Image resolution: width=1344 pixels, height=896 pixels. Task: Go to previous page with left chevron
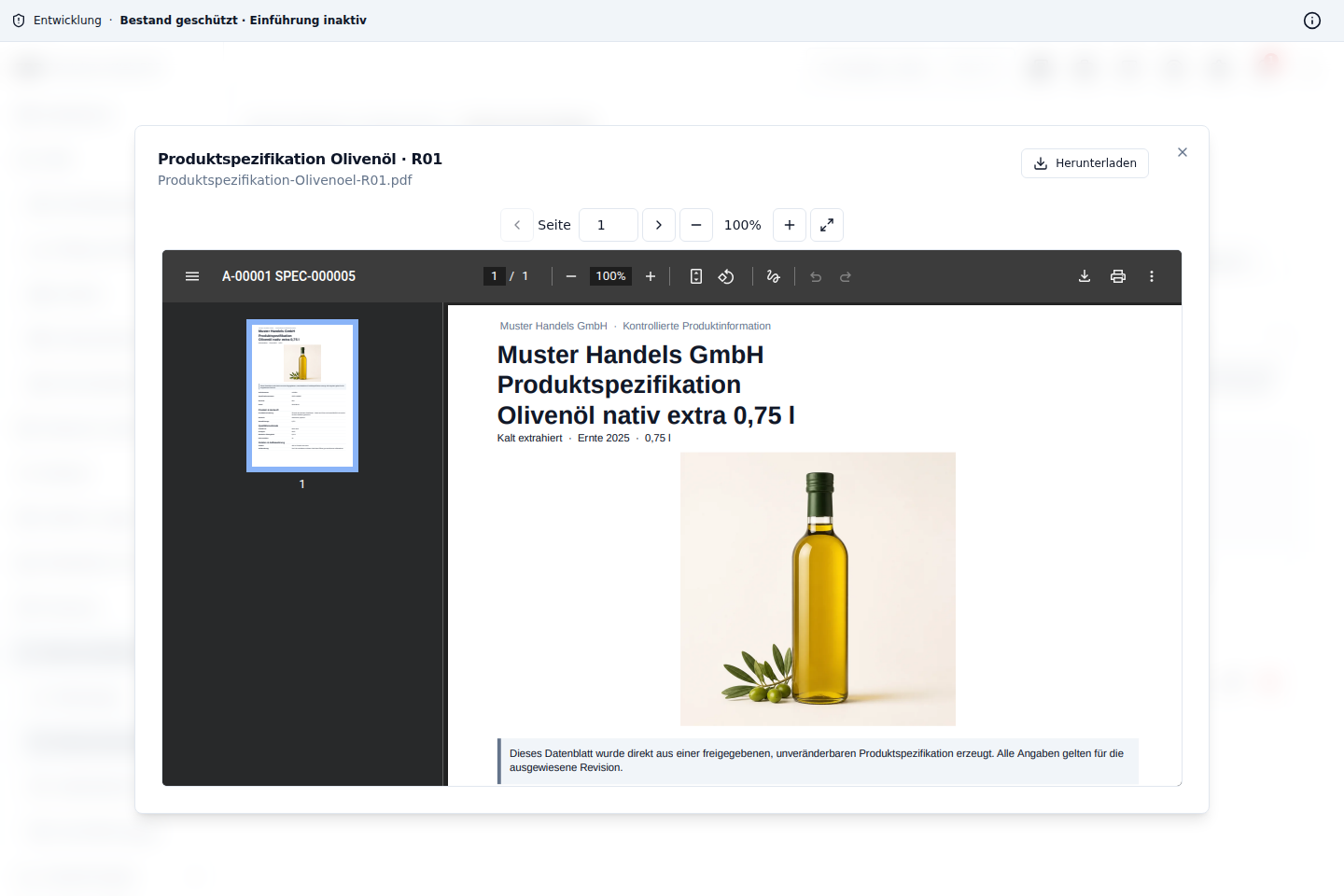pyautogui.click(x=517, y=225)
